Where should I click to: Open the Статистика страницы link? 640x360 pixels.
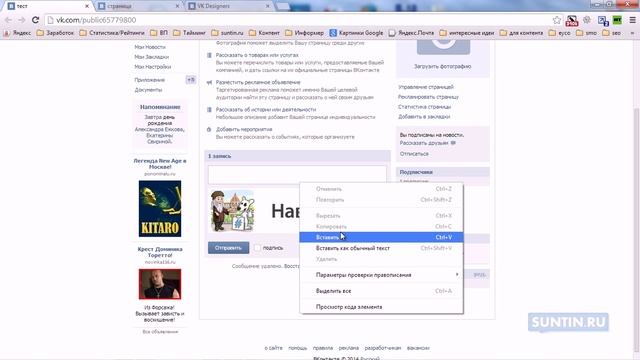424,107
